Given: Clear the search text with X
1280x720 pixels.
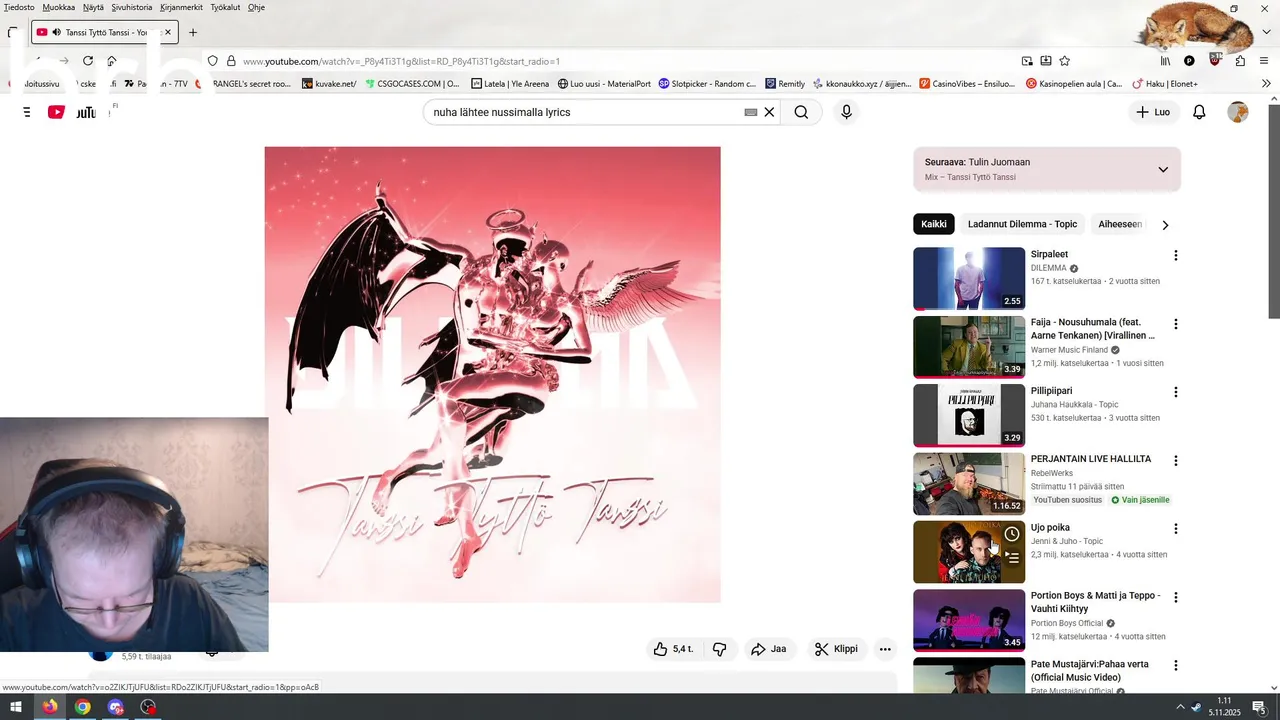Looking at the screenshot, I should [x=769, y=112].
